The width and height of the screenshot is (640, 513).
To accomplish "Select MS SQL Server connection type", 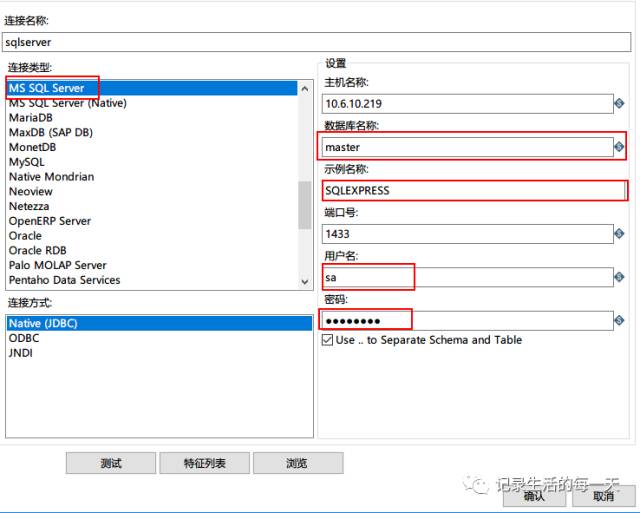I will [x=152, y=88].
